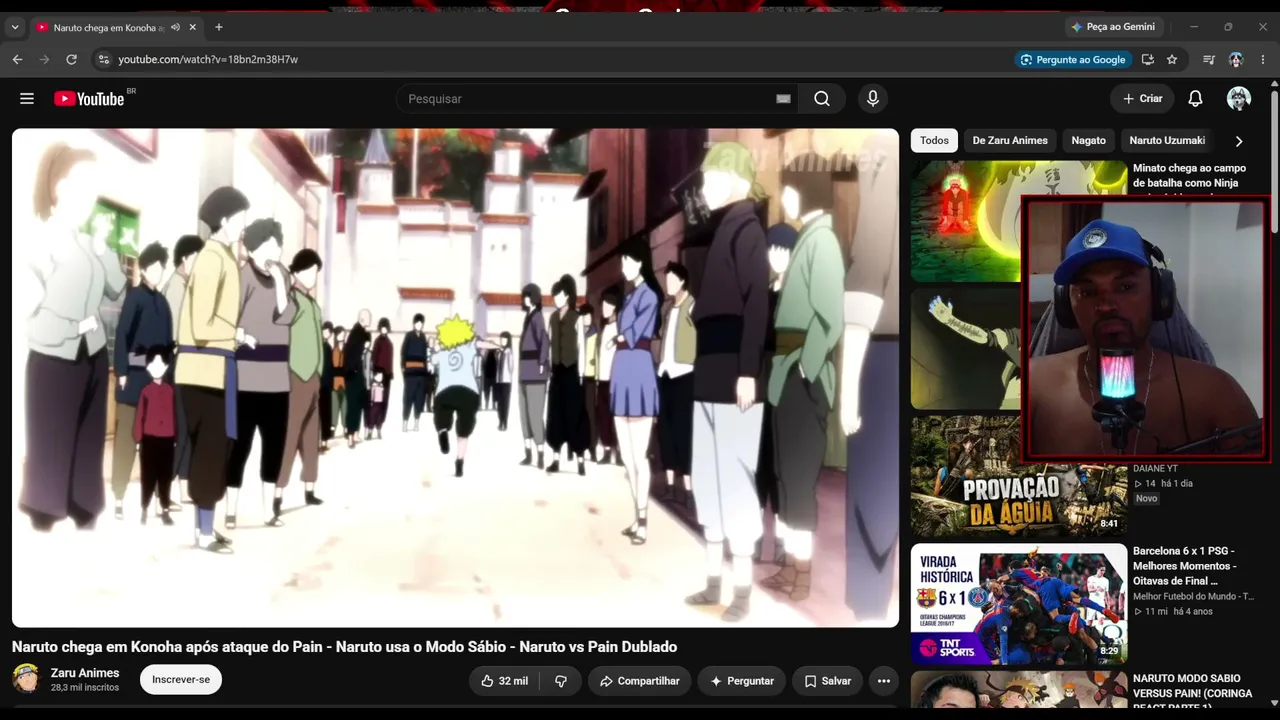Like the video with 32 mil likes
Viewport: 1280px width, 720px height.
[504, 681]
